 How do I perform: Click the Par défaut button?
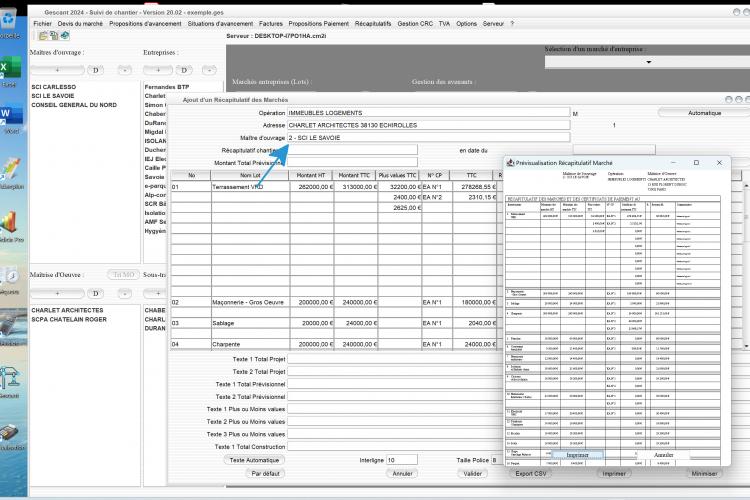click(x=265, y=474)
